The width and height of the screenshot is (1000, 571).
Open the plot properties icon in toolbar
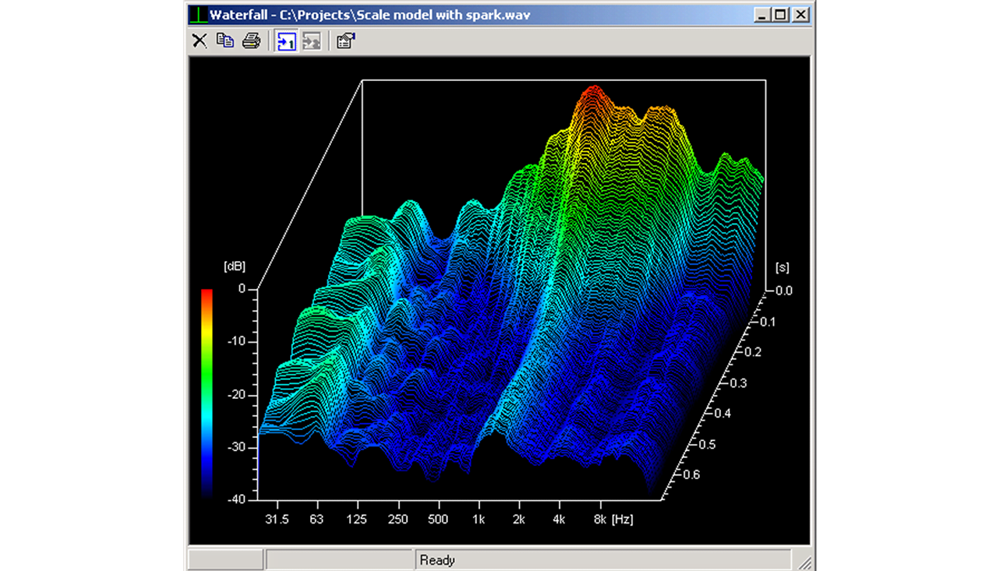coord(345,41)
